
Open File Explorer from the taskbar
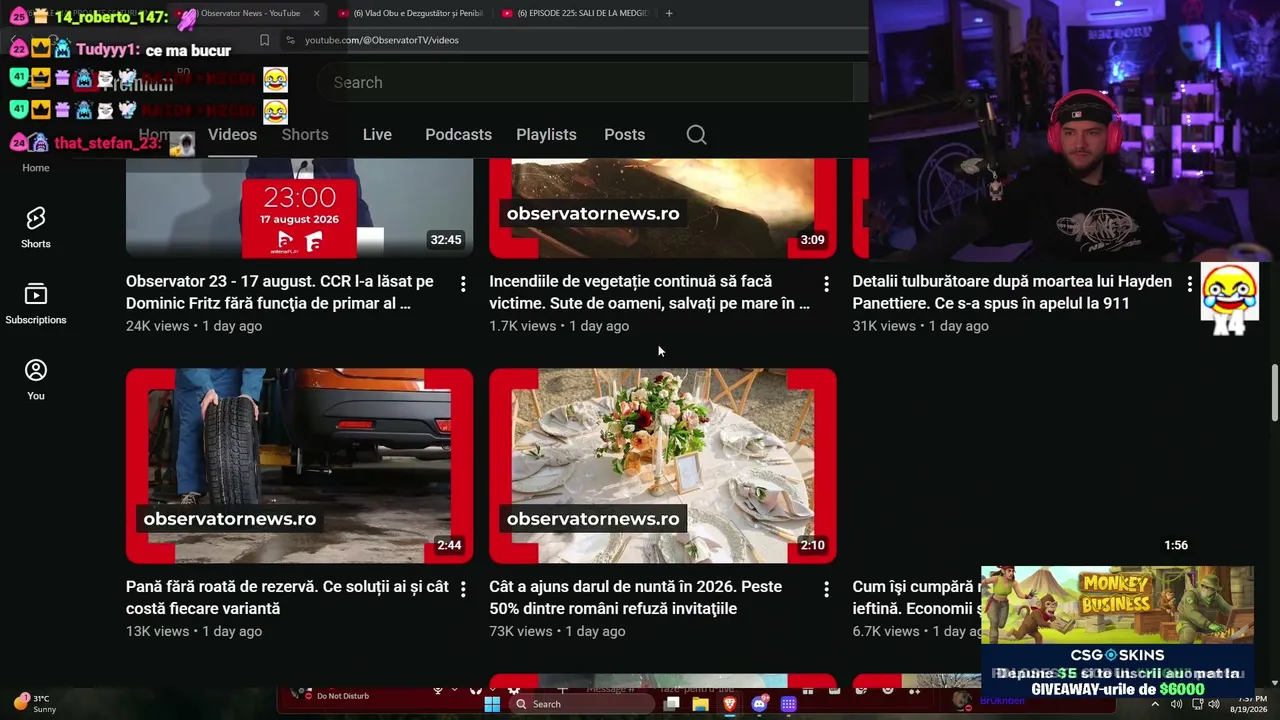[x=701, y=704]
